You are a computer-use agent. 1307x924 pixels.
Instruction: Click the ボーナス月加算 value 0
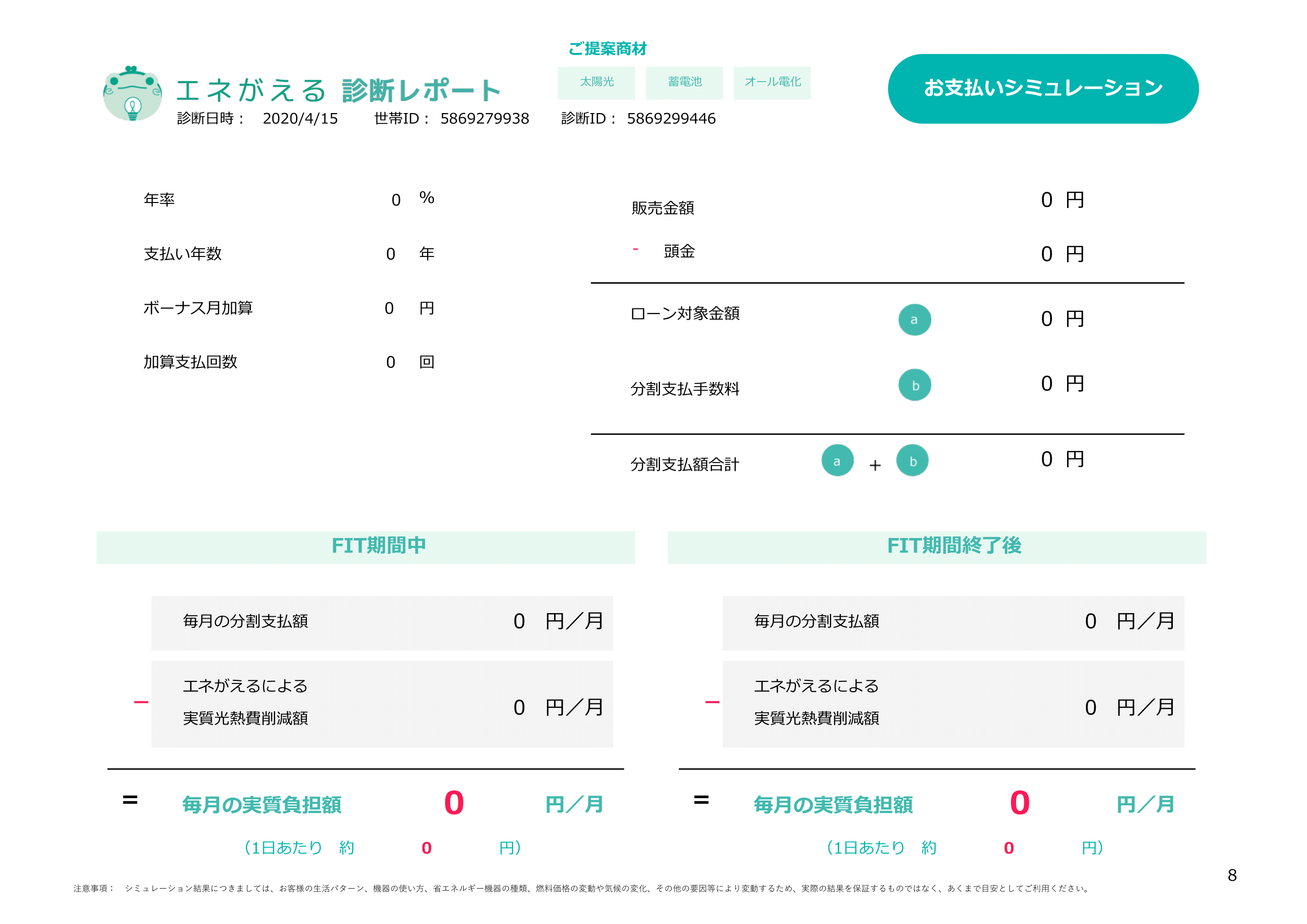[x=390, y=308]
